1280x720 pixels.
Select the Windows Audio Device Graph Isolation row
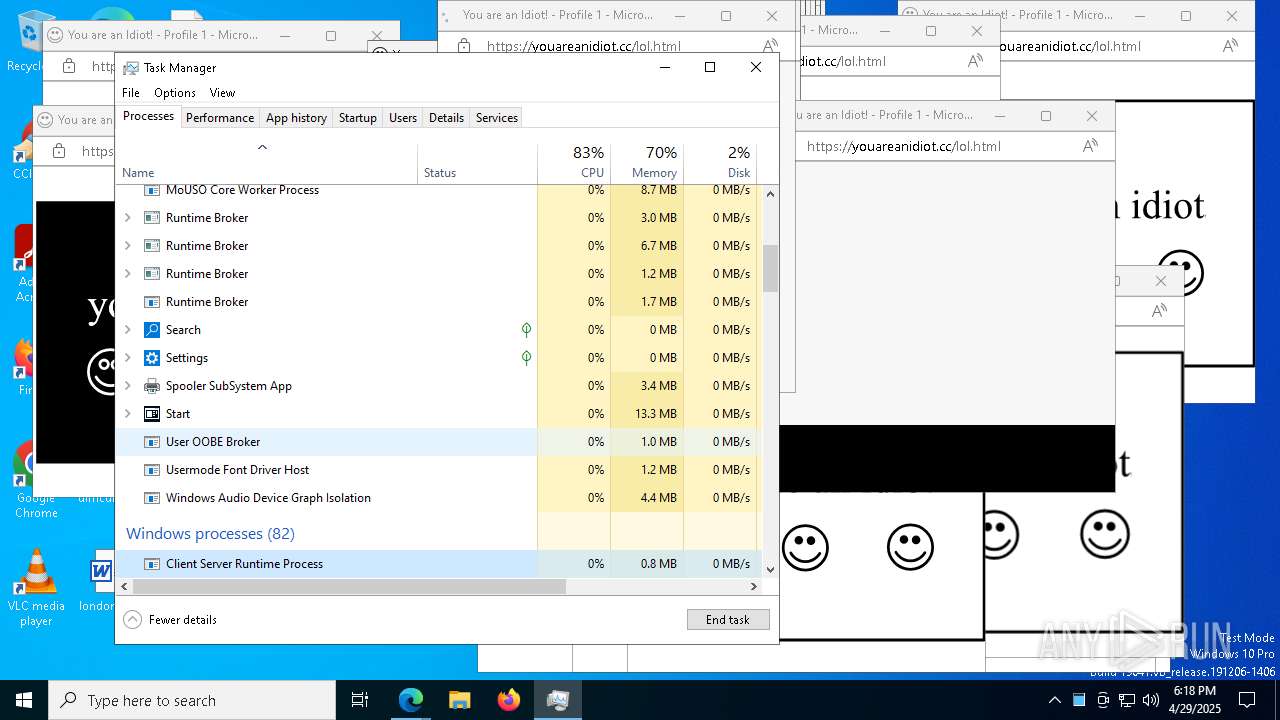pyautogui.click(x=438, y=497)
